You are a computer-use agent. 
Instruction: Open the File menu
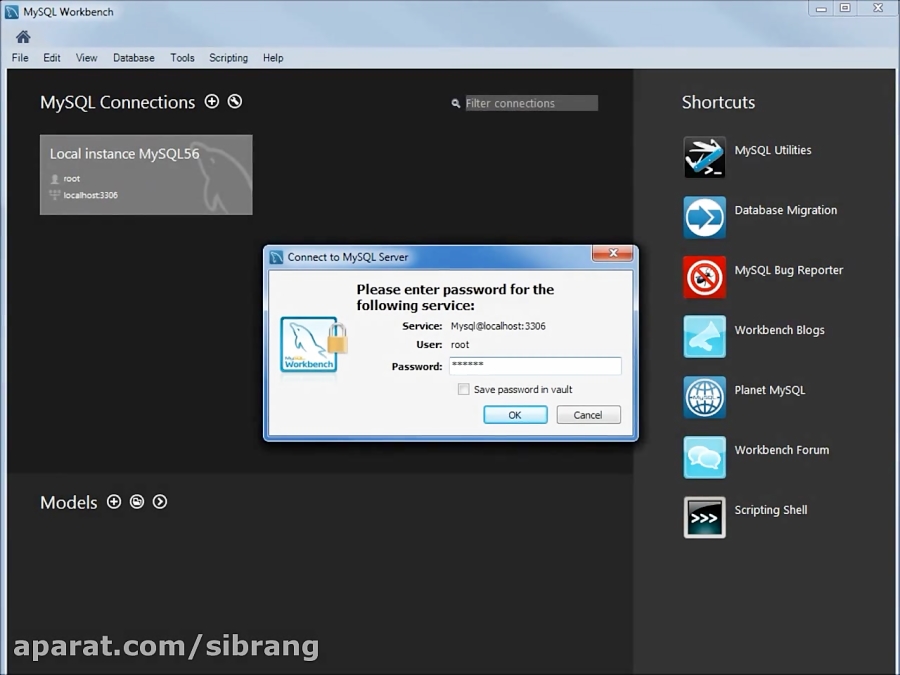pos(19,57)
